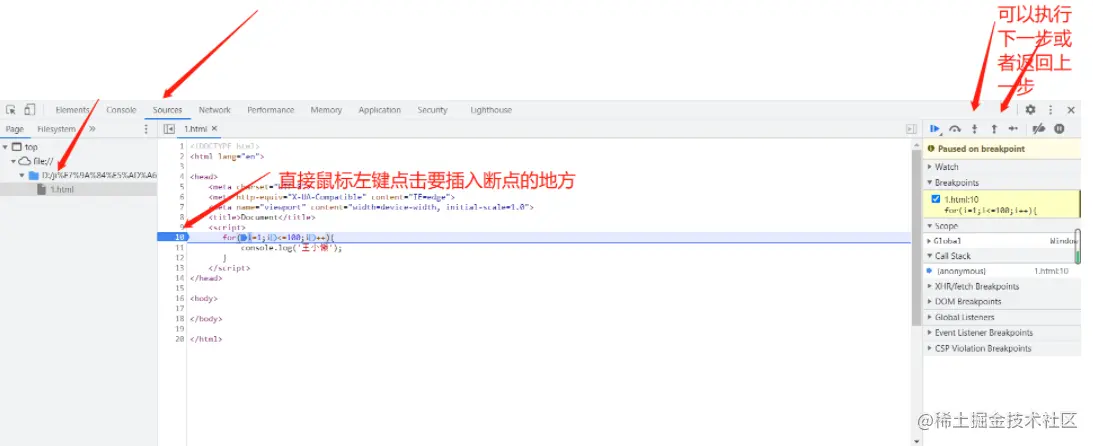Collapse the D:/ folder tree node
The image size is (1093, 446).
pyautogui.click(x=22, y=176)
